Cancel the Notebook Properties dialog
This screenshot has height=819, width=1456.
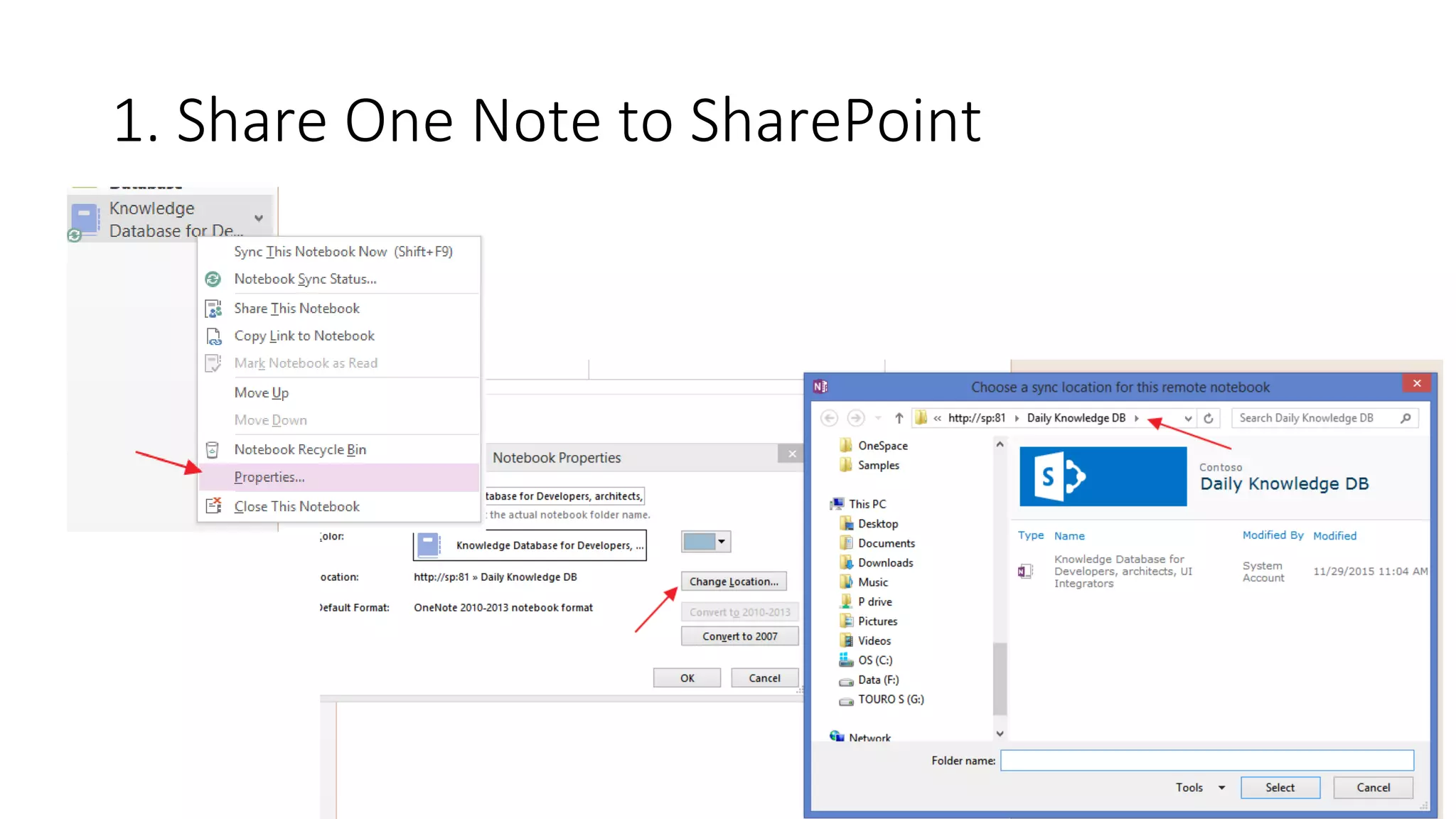[764, 678]
